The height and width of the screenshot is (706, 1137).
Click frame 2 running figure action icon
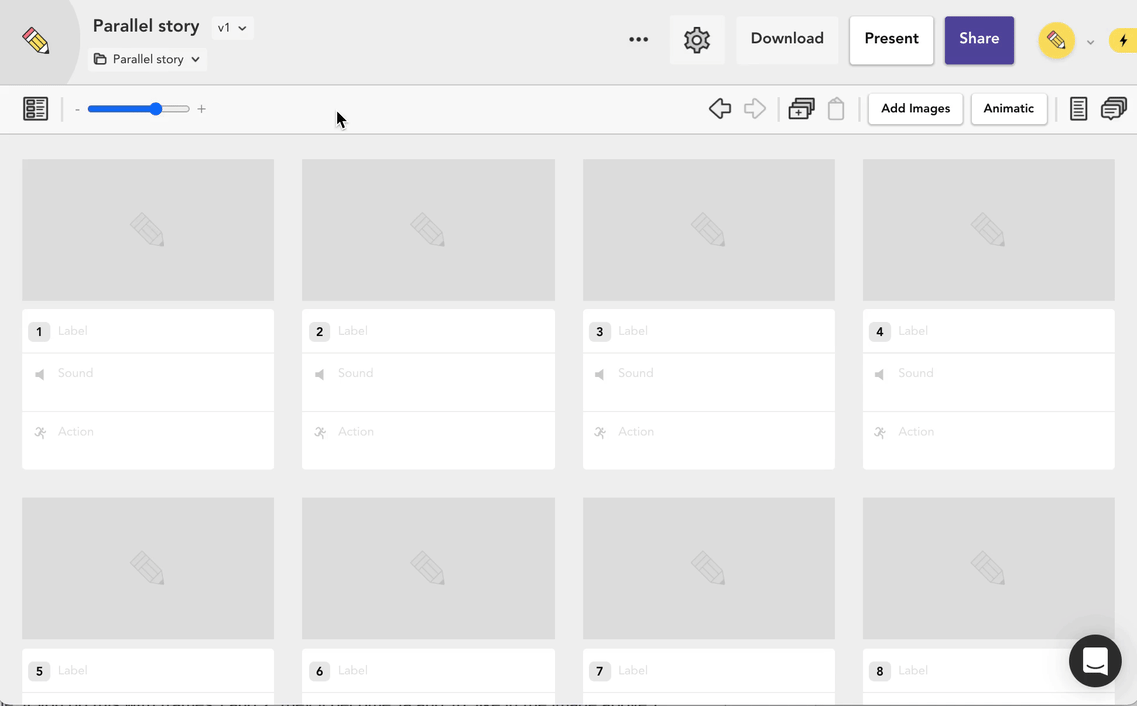320,432
